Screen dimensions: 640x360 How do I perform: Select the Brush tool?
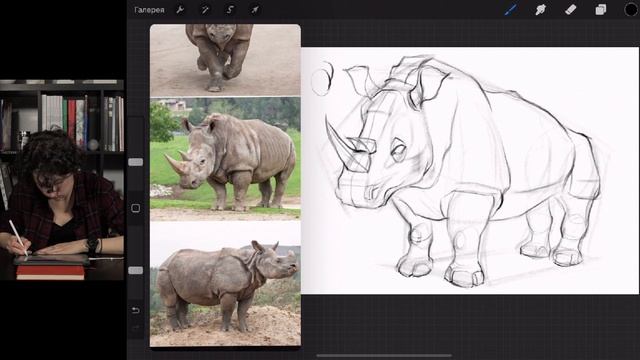pos(511,9)
